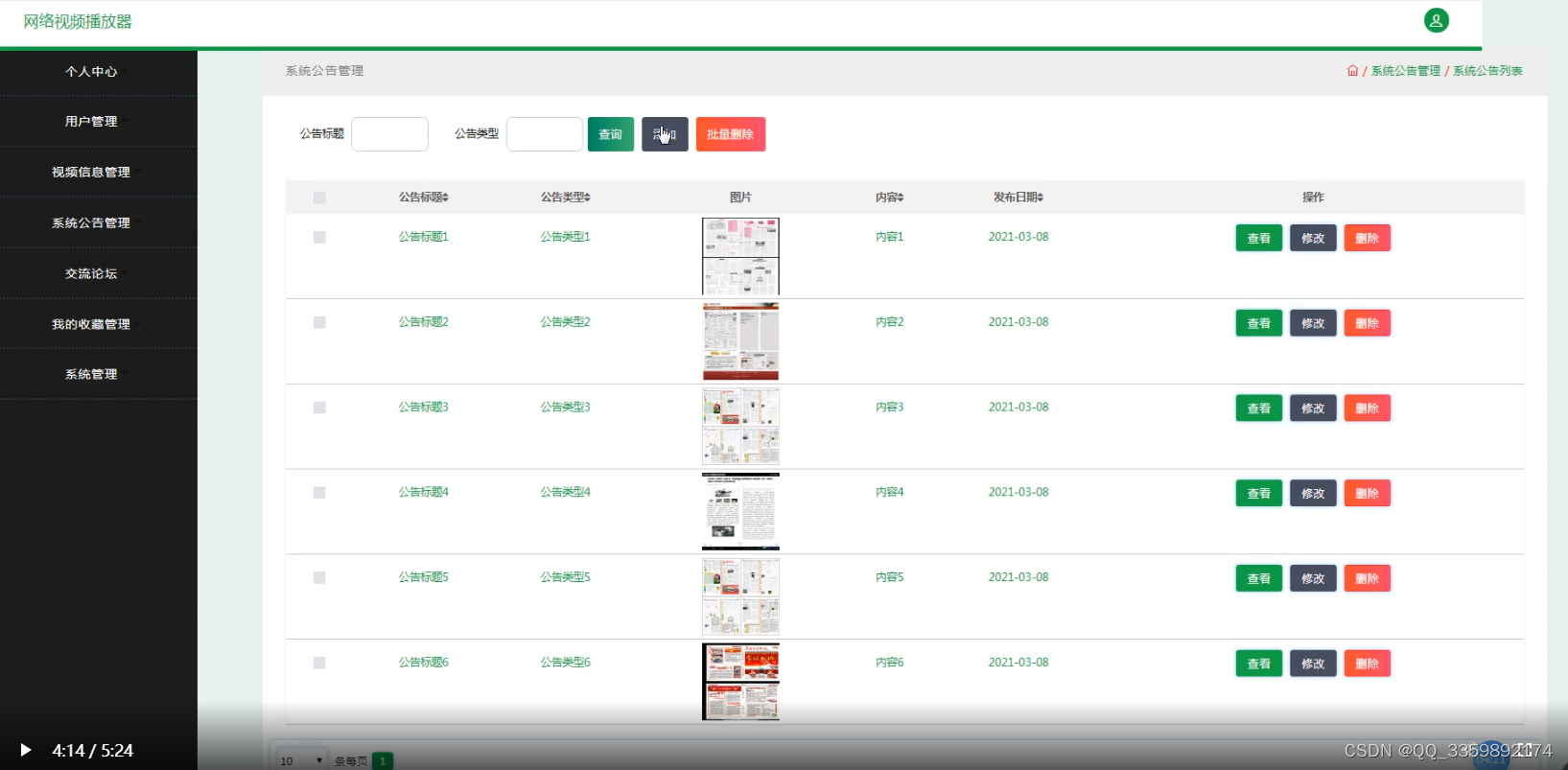Check the row checkbox for 公告标题1

coord(319,237)
